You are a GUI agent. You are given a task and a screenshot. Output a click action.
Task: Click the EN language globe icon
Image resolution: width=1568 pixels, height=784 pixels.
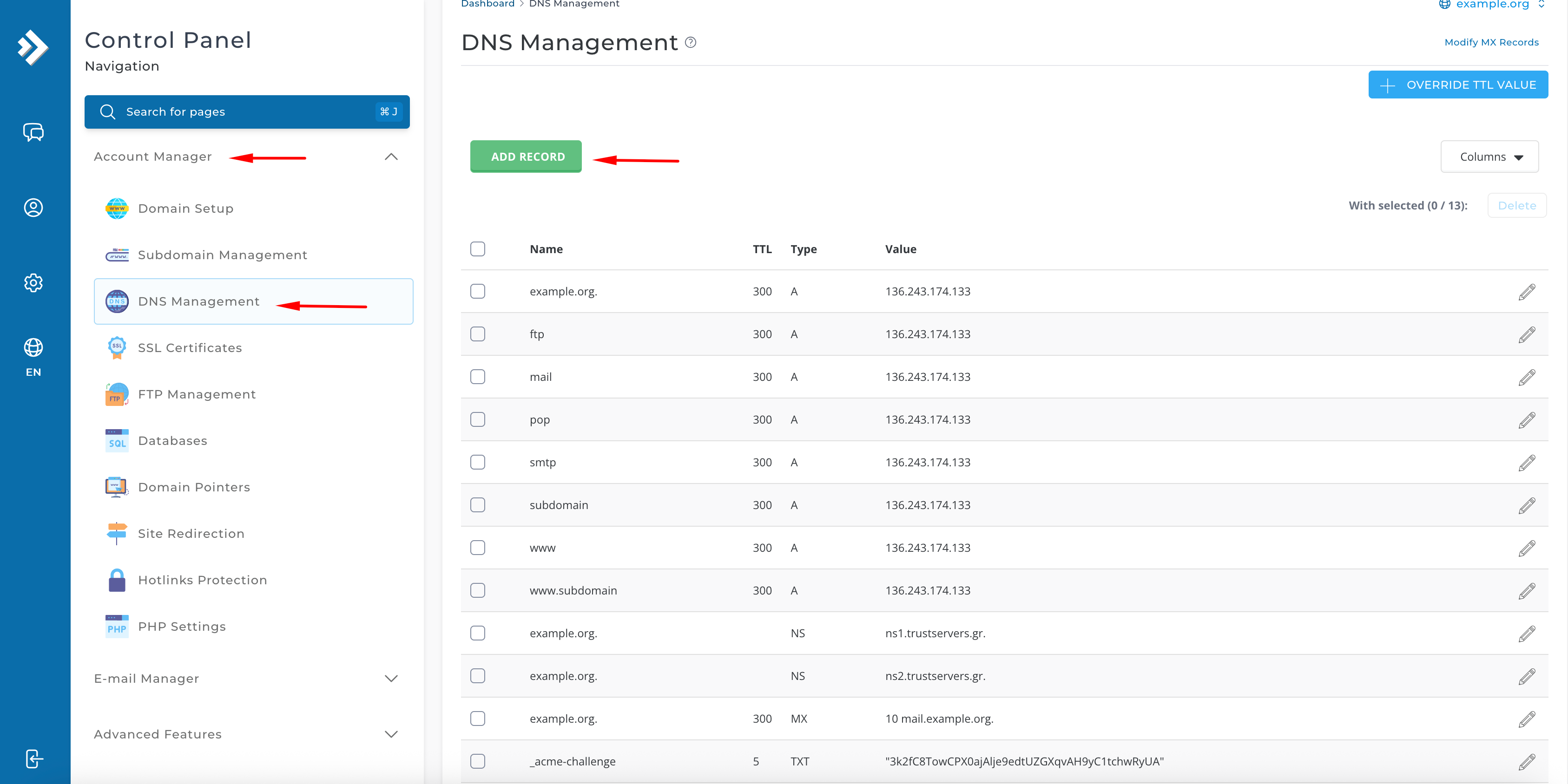33,348
